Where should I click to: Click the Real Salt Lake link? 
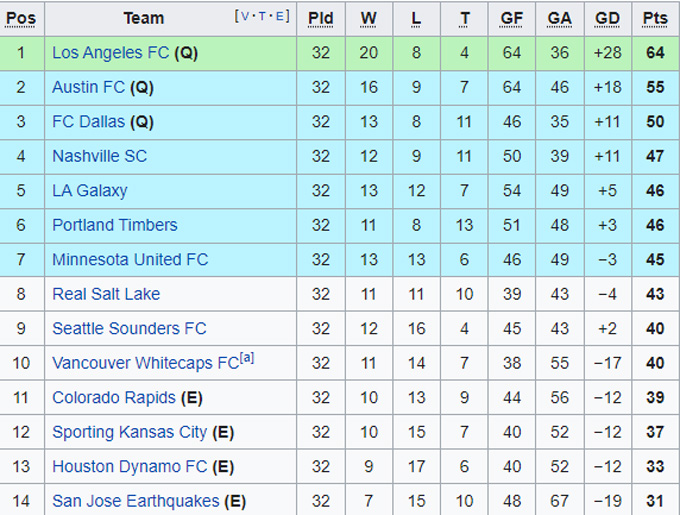106,294
